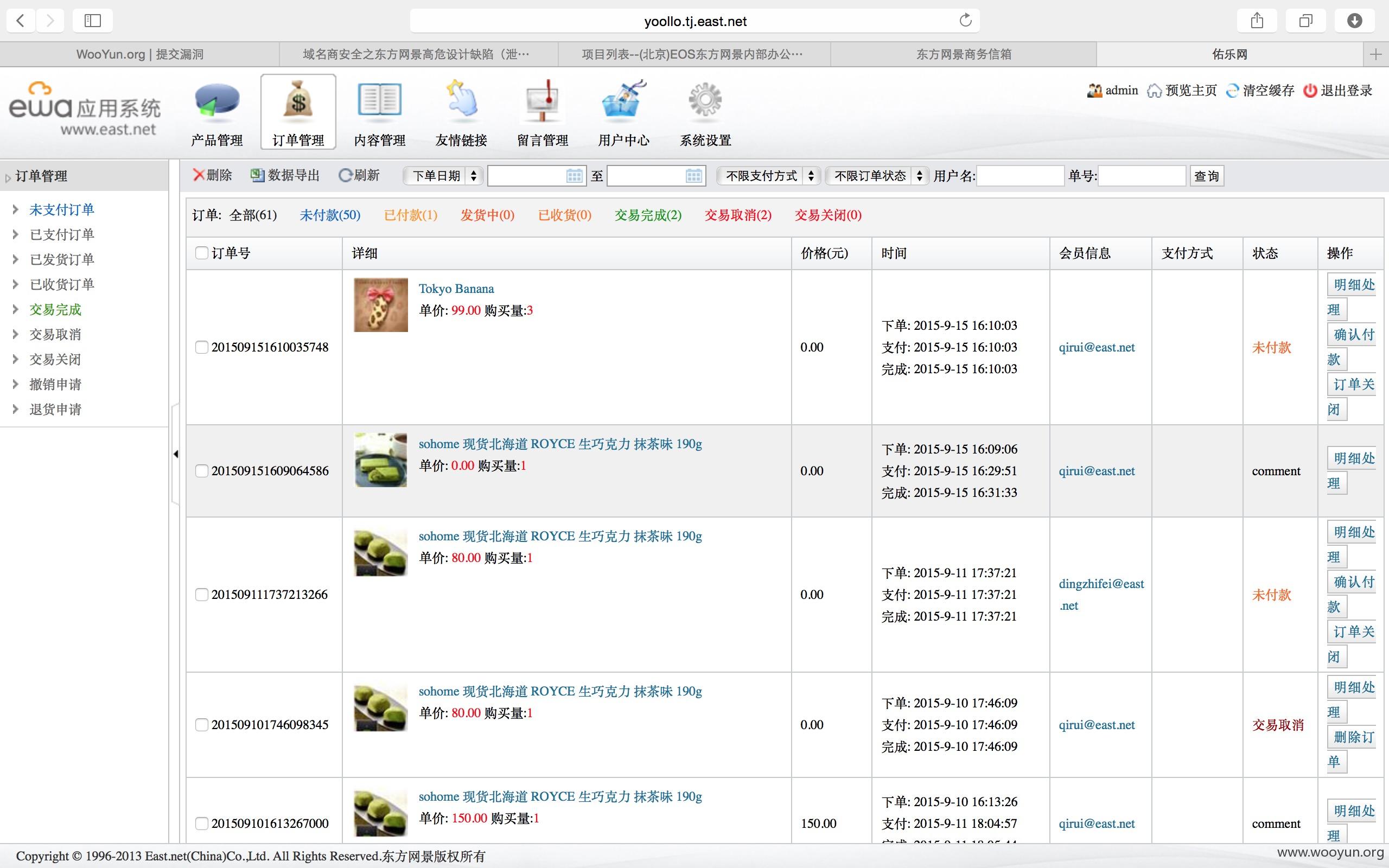Filter orders by 未付款(50)
Viewport: 1389px width, 868px height.
[x=330, y=215]
